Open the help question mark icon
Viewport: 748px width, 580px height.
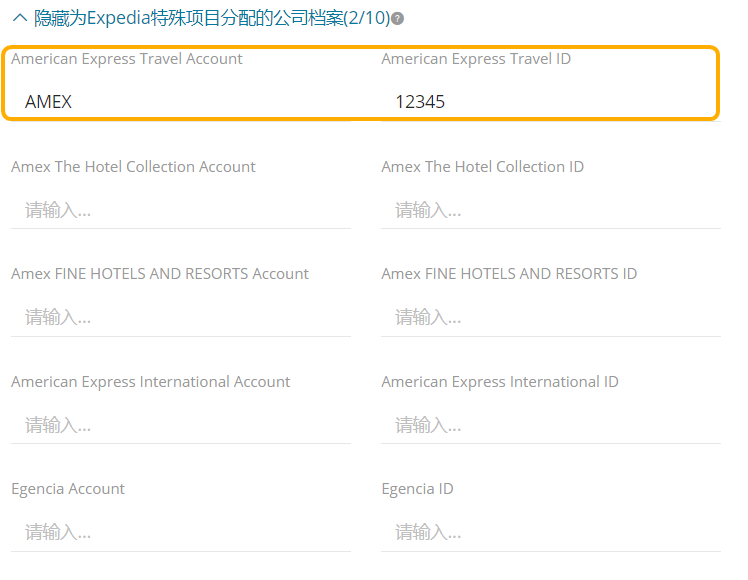[397, 19]
